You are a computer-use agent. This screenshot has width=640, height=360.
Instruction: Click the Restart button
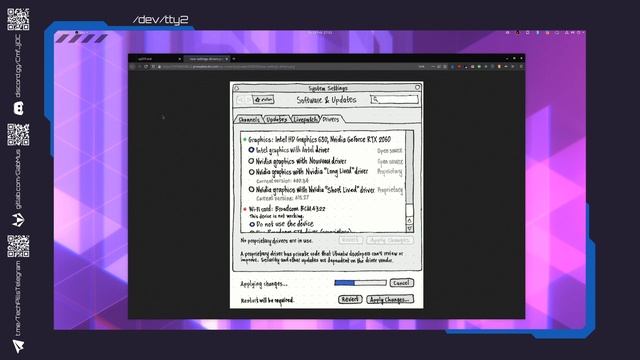[x=350, y=299]
